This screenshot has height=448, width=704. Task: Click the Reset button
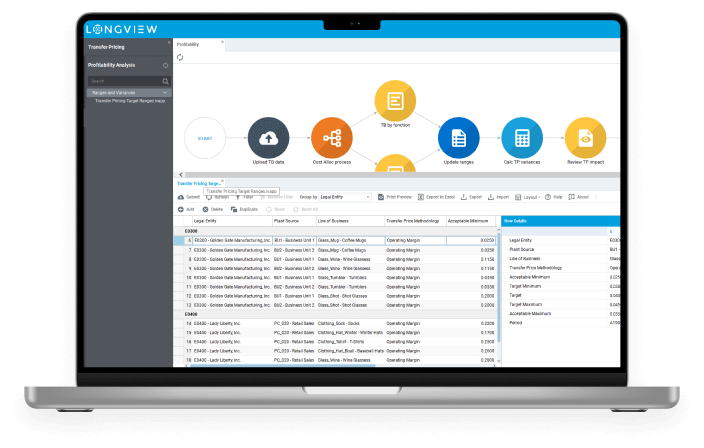tap(275, 209)
